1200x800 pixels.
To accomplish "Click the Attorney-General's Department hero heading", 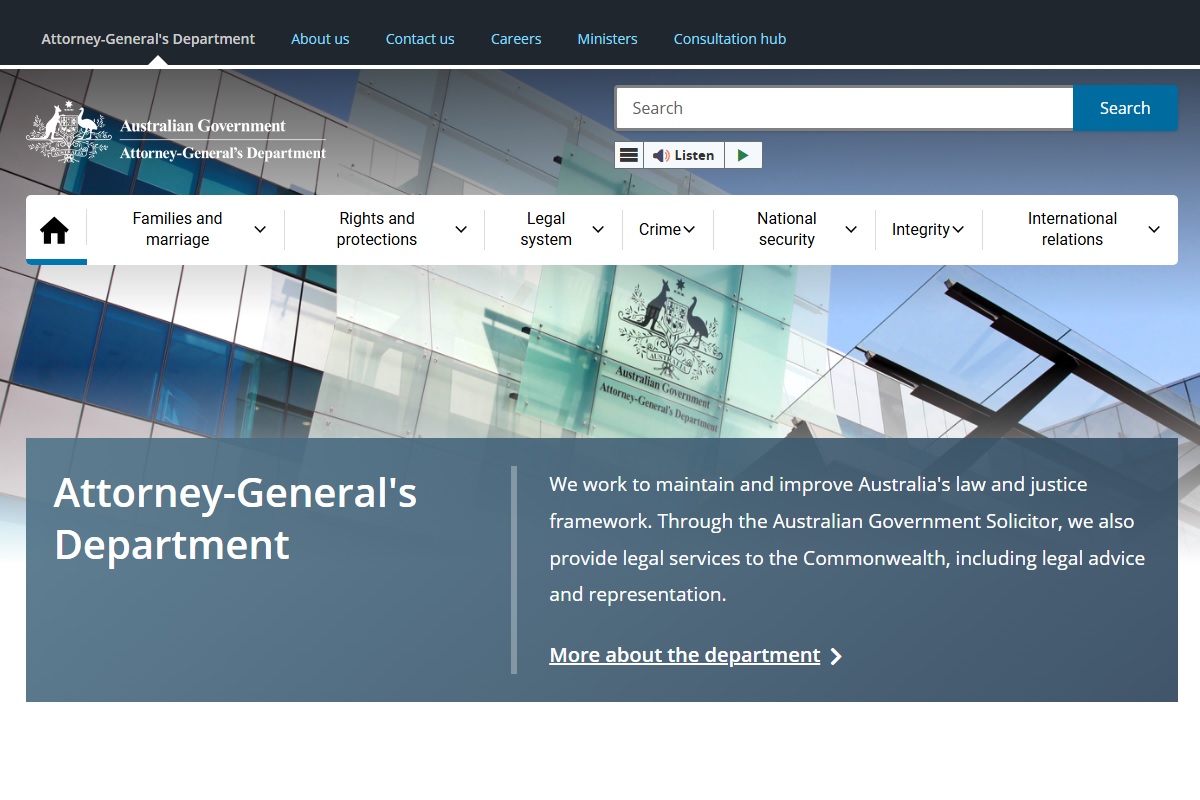I will point(235,519).
